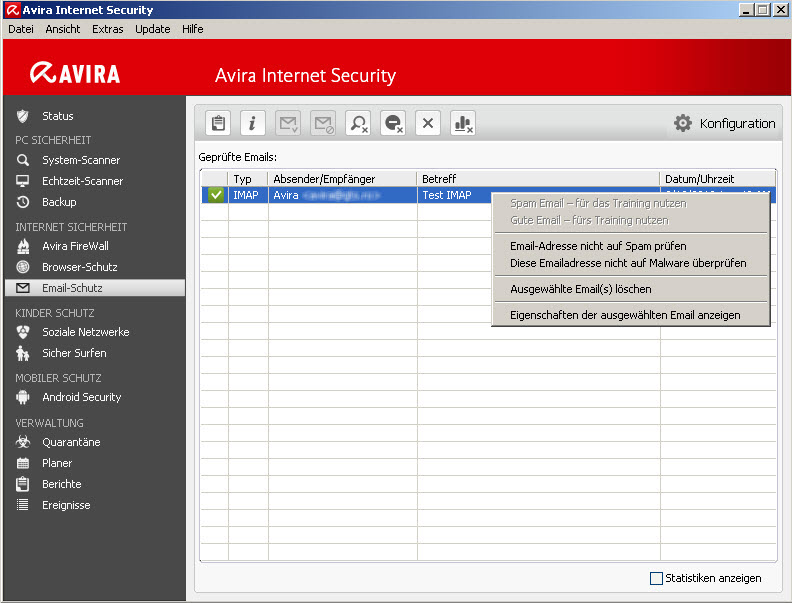
Task: Open Browser-Schutz section
Action: coord(79,267)
